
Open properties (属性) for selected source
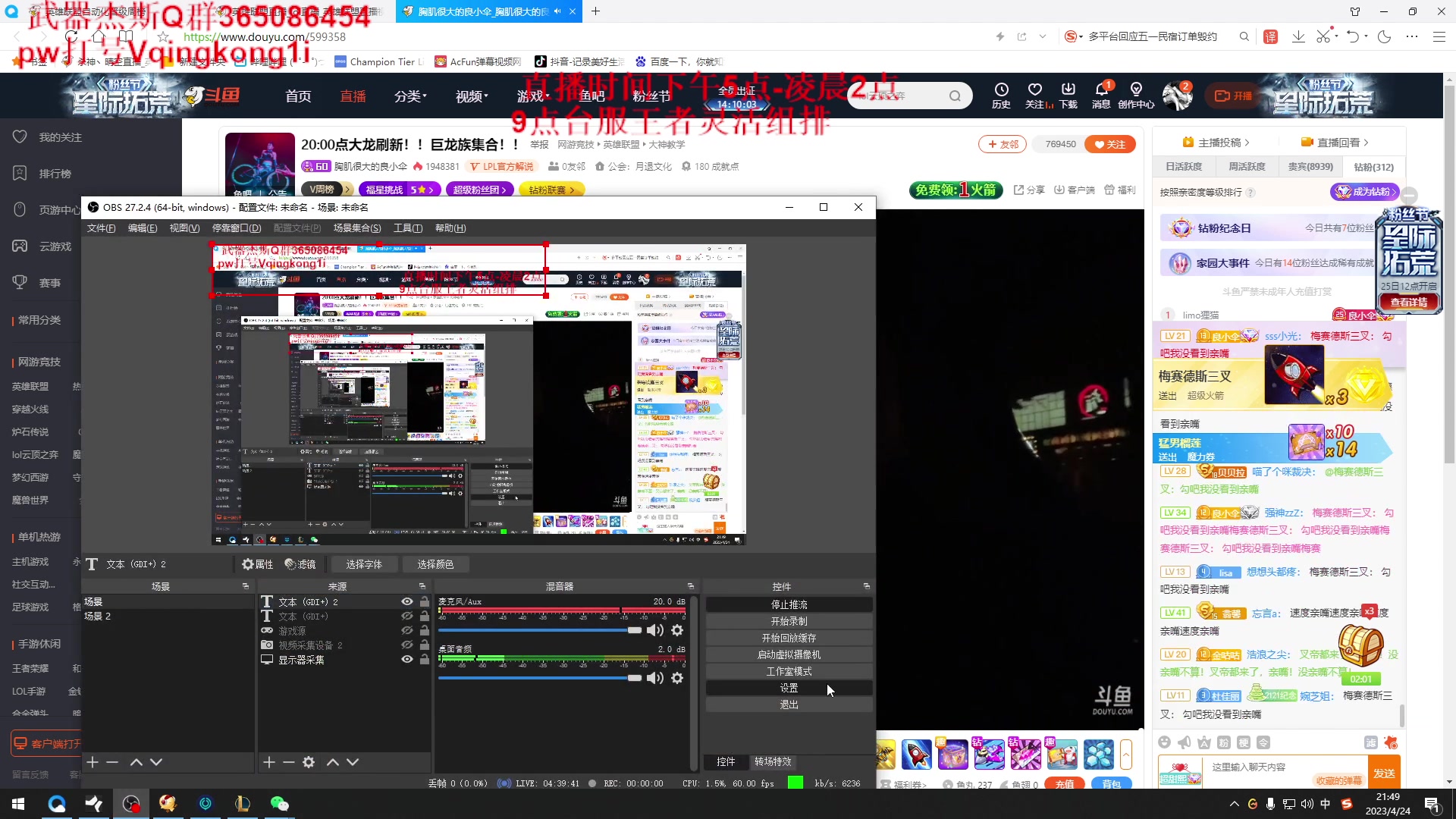258,564
